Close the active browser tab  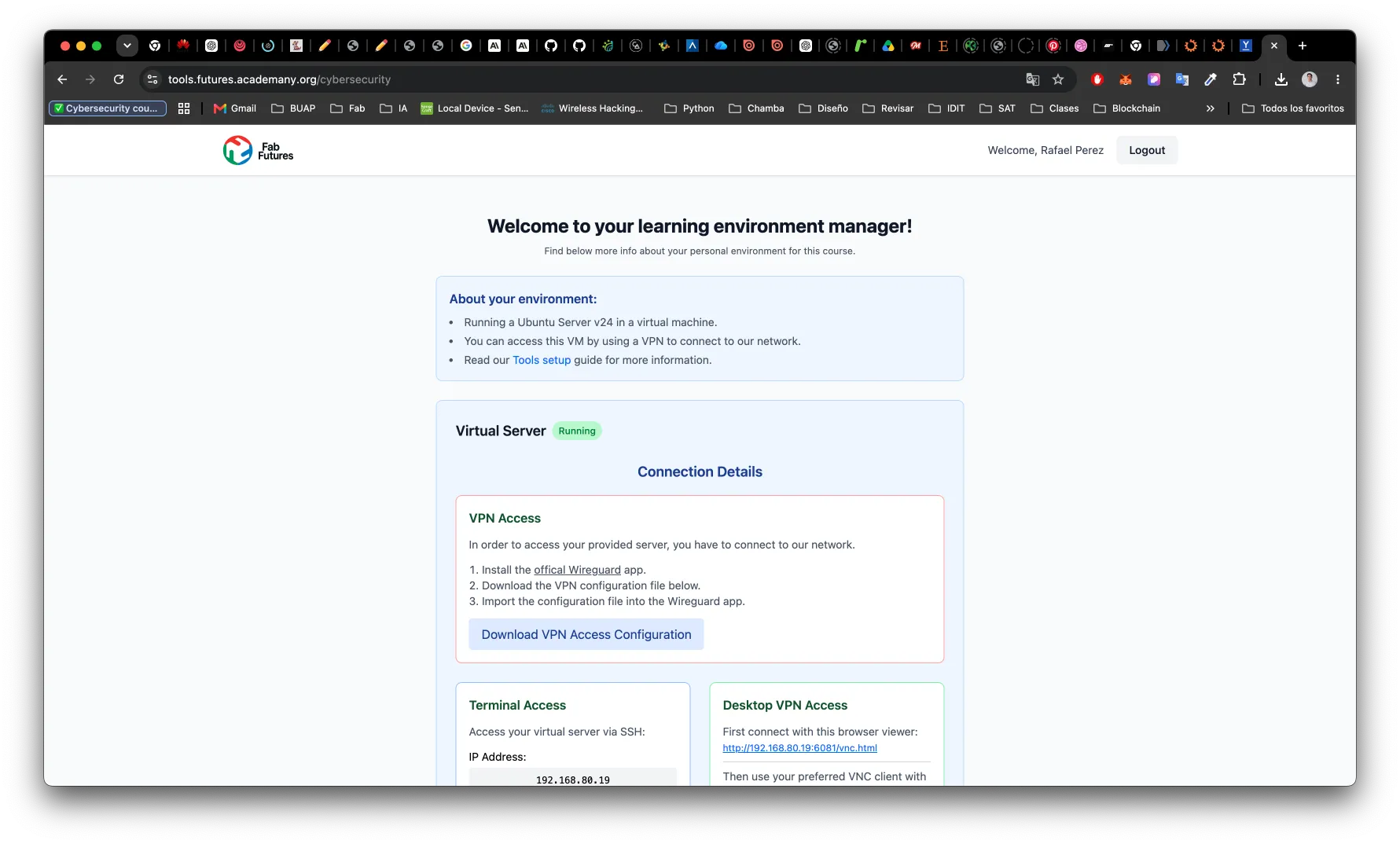[x=1274, y=46]
